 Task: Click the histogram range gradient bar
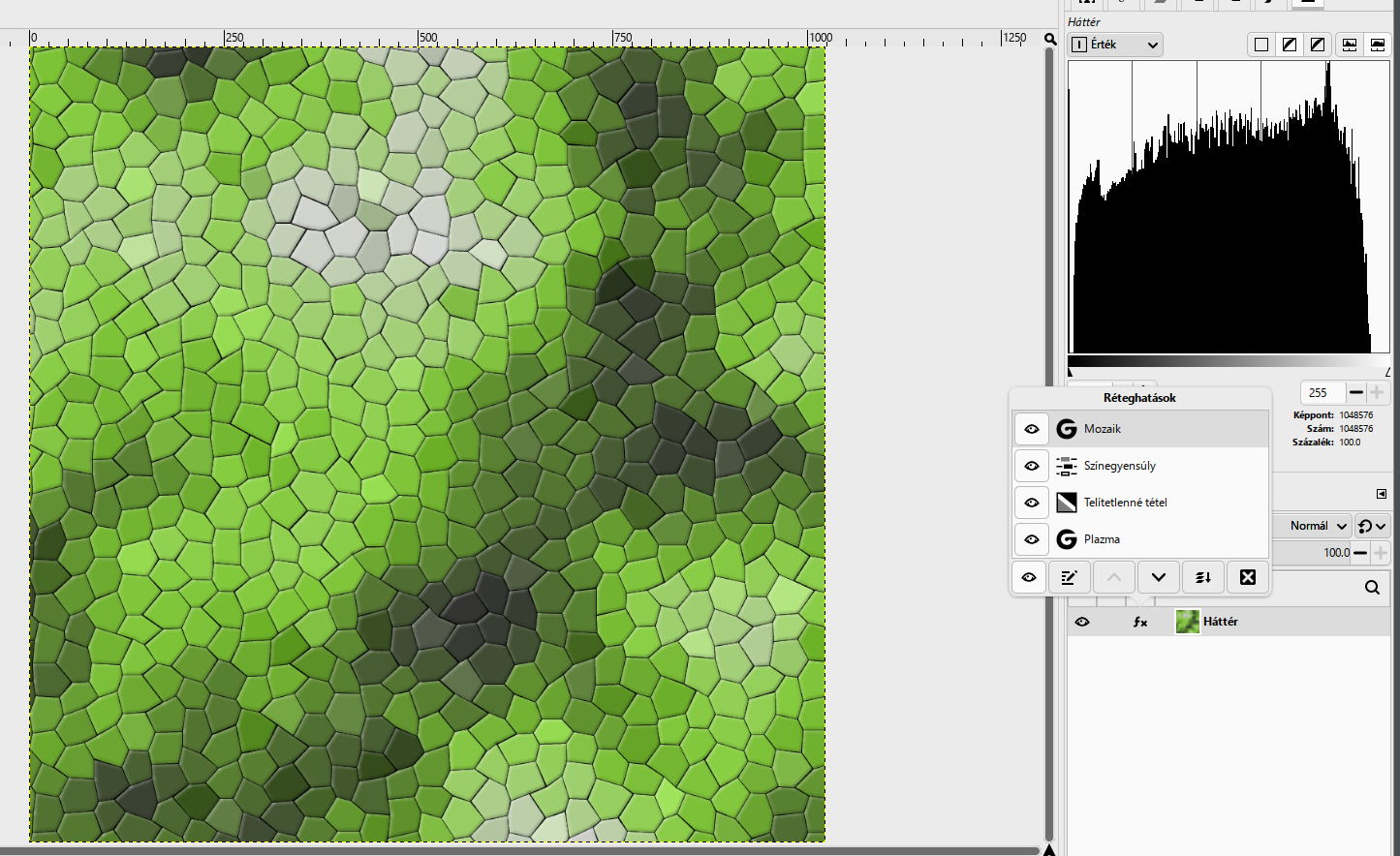pyautogui.click(x=1229, y=361)
